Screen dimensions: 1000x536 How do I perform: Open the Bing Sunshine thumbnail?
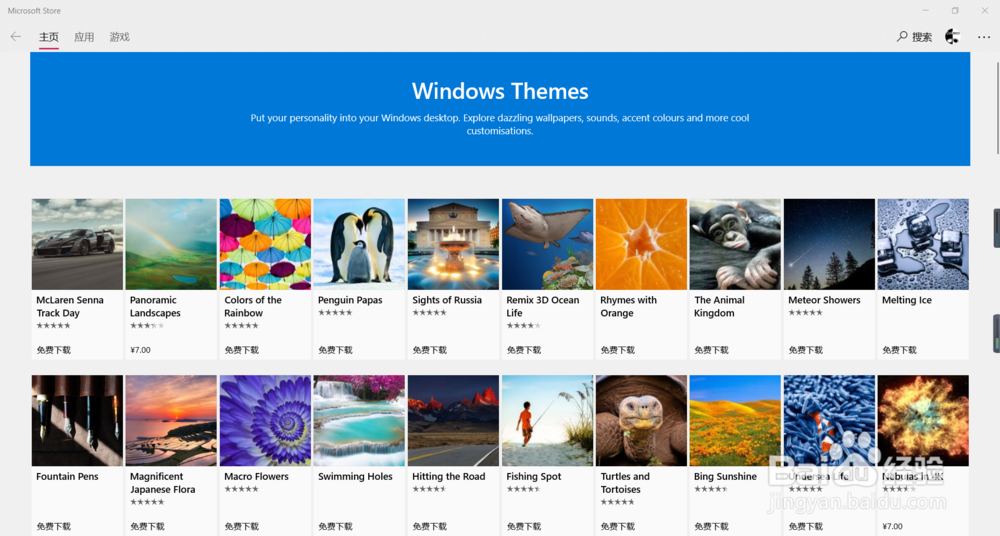735,421
